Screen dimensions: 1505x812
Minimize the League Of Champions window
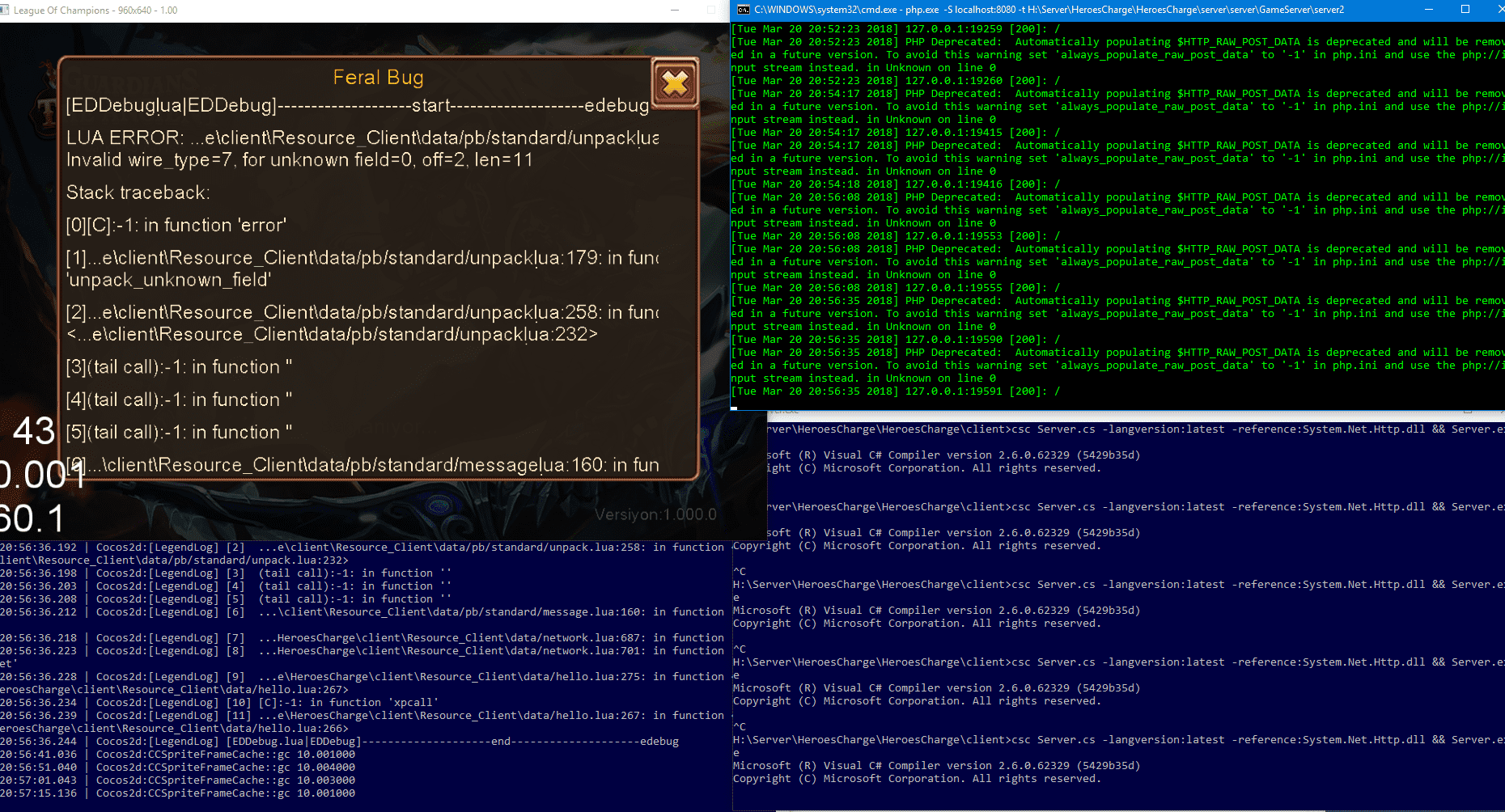tap(675, 11)
